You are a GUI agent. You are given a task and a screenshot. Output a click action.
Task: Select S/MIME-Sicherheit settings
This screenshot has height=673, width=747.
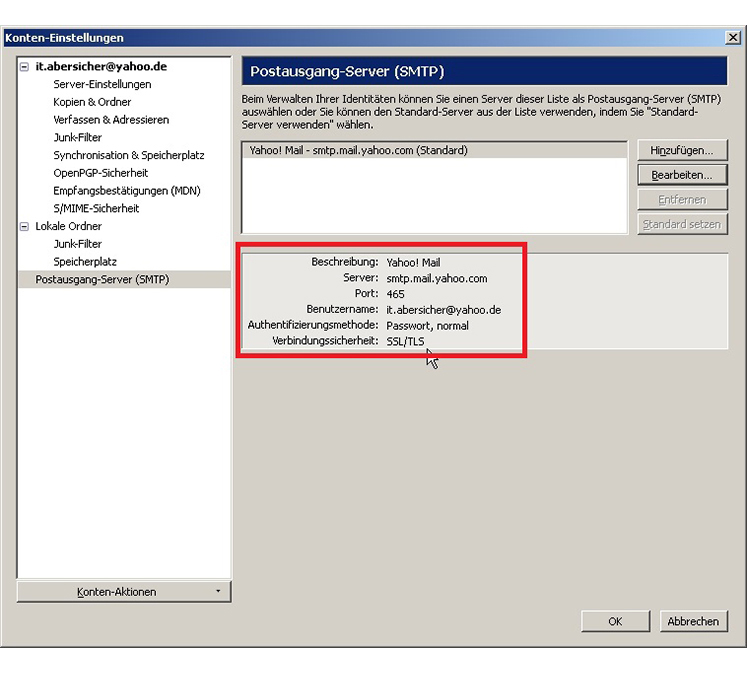pyautogui.click(x=96, y=209)
